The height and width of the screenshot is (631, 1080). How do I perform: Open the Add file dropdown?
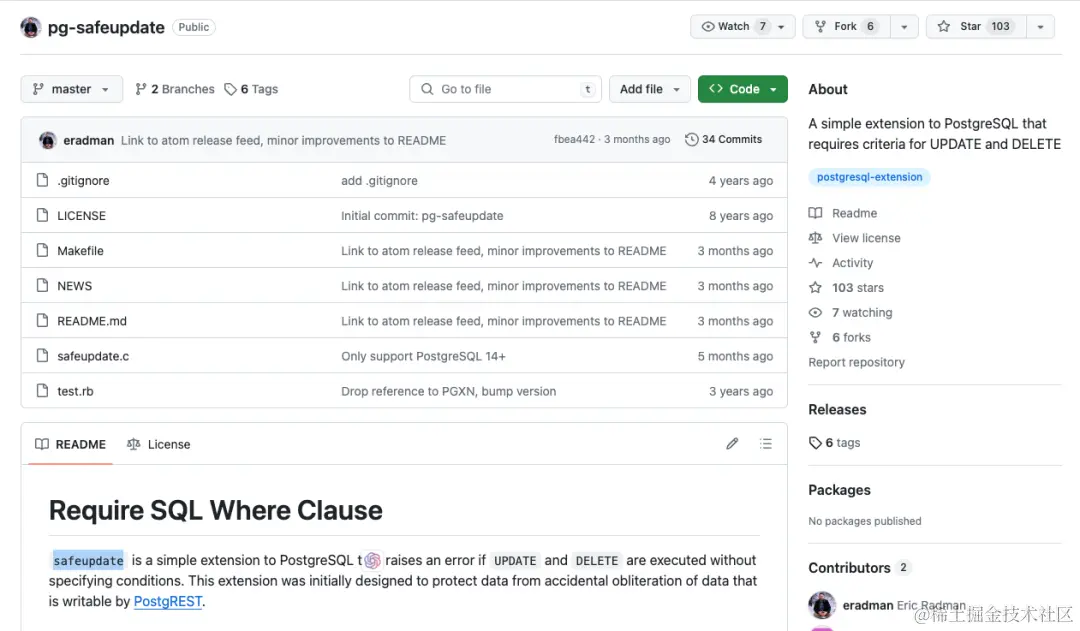tap(650, 89)
